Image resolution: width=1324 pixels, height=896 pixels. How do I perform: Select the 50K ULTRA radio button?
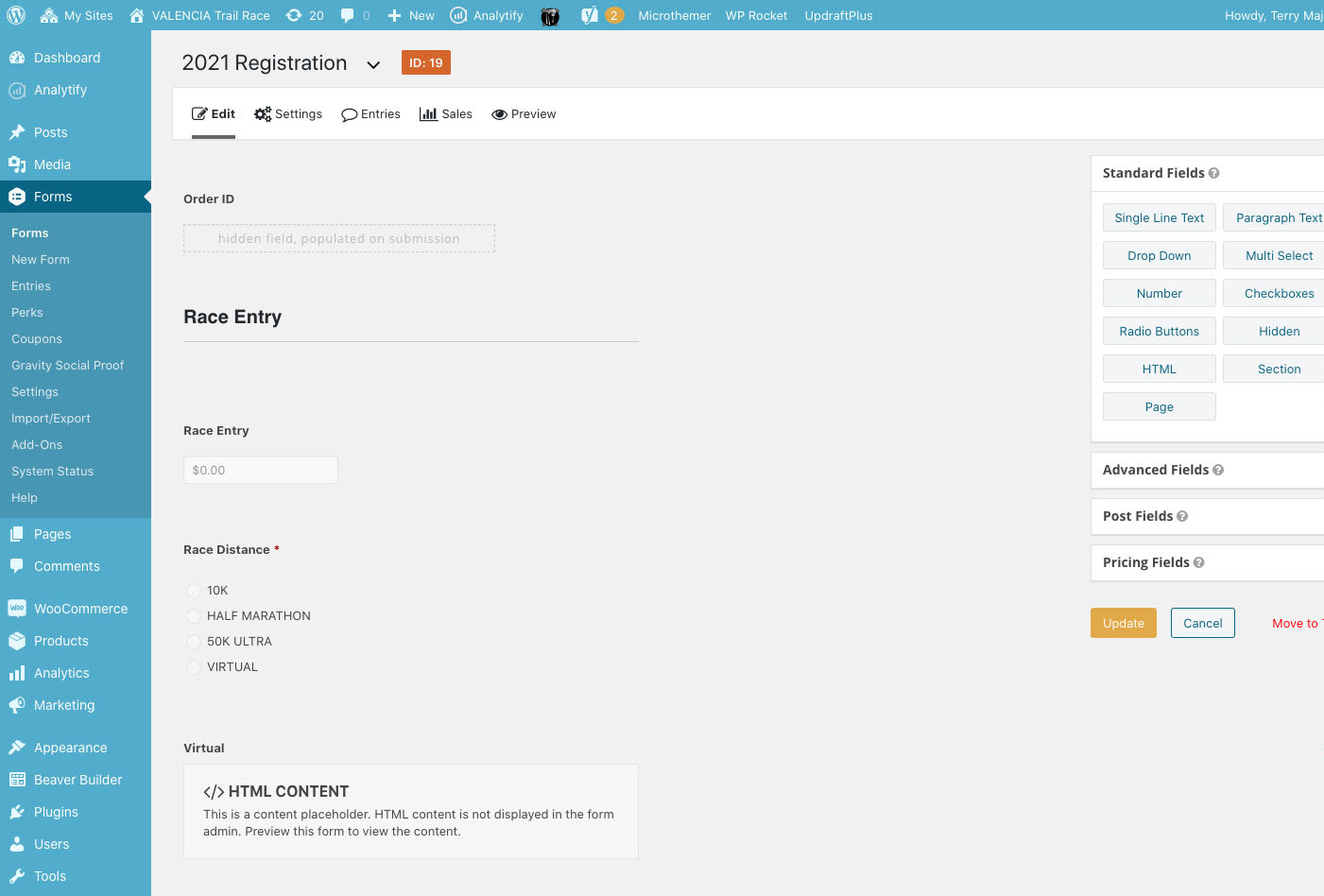click(194, 642)
